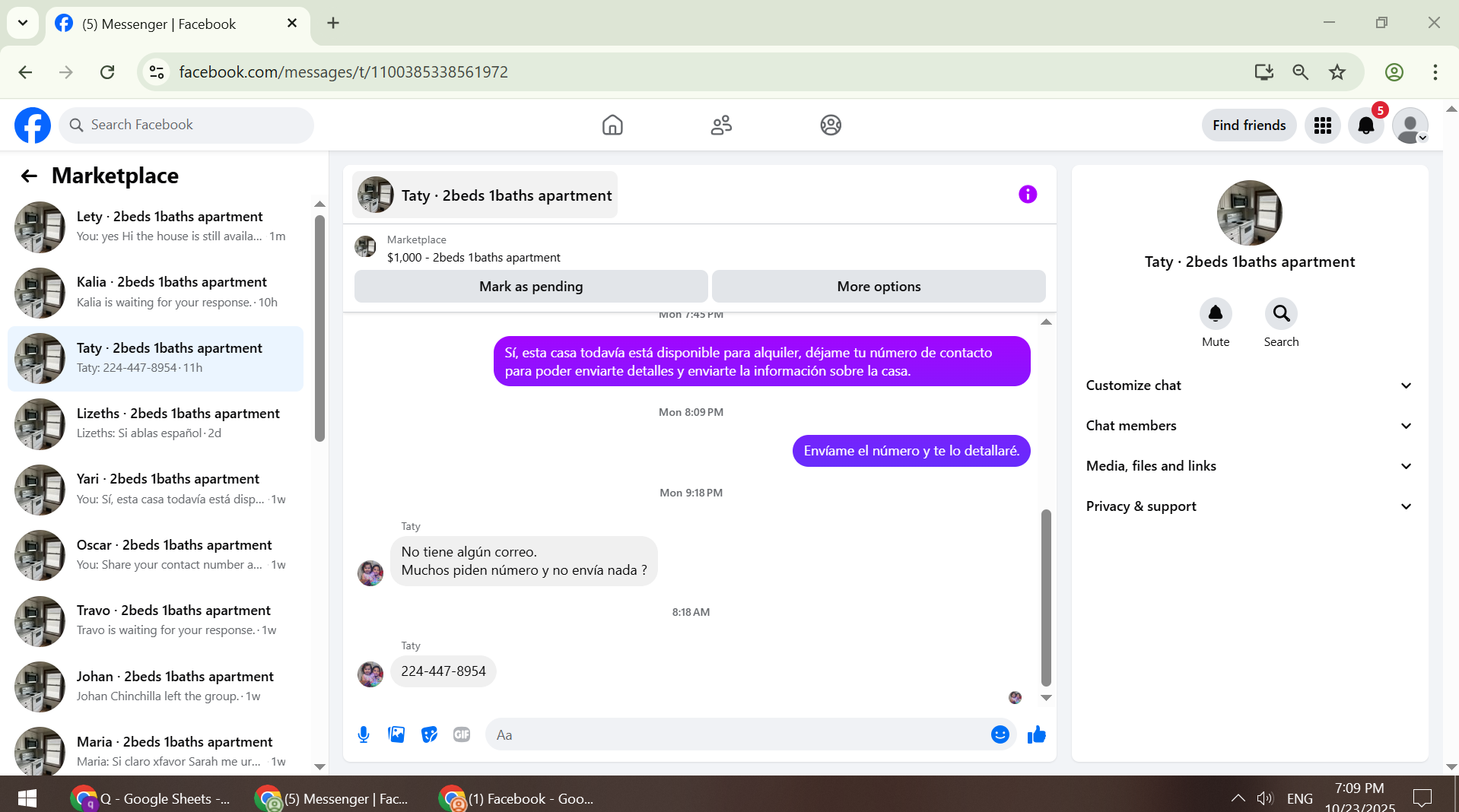This screenshot has width=1459, height=812.
Task: Open Lety conversation in the list
Action: tap(155, 227)
